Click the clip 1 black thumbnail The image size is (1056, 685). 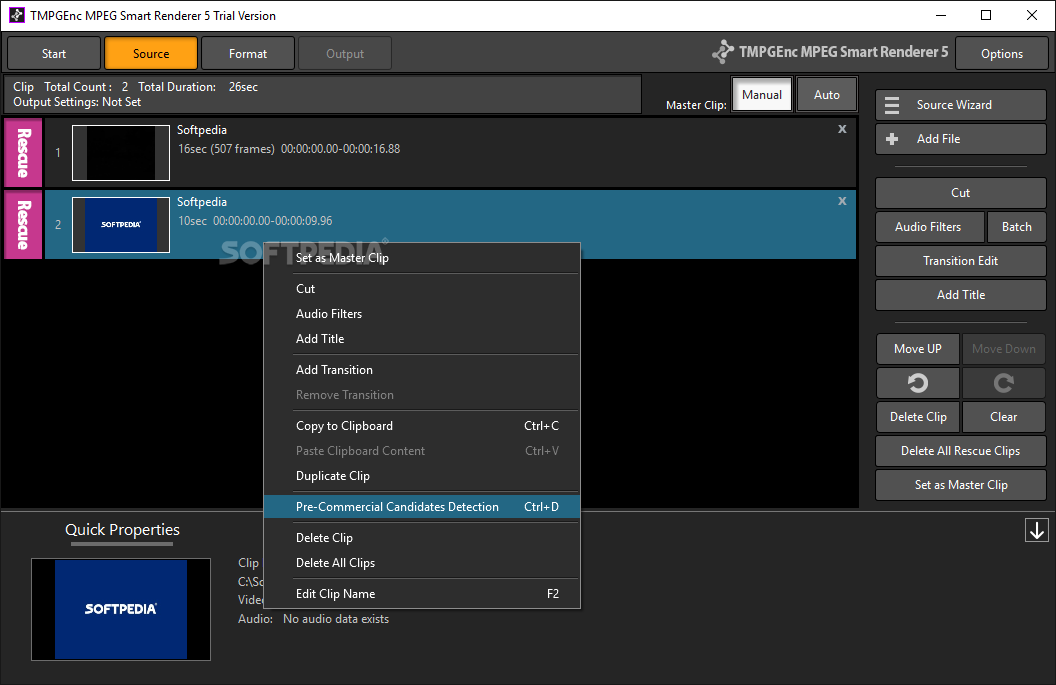[x=121, y=153]
